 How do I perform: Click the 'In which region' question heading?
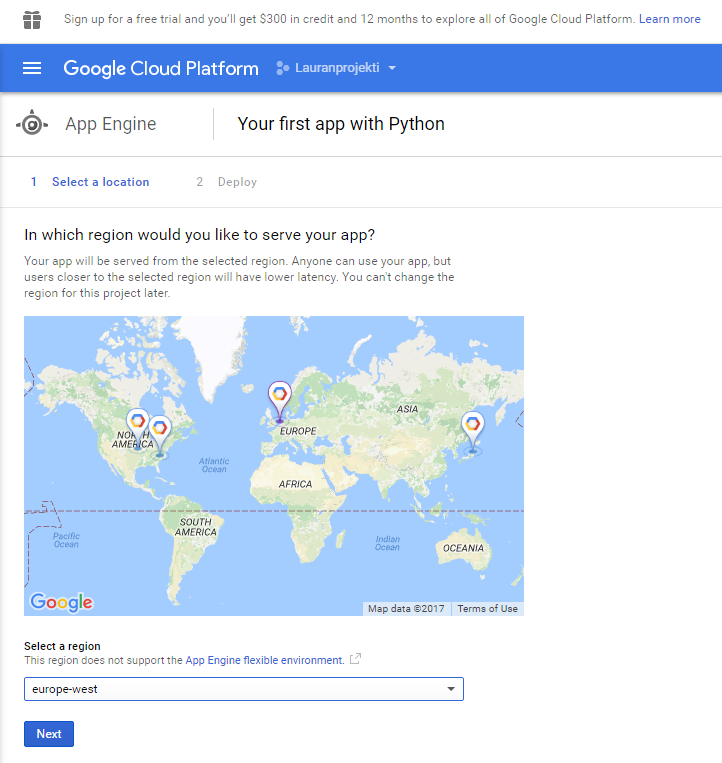(199, 235)
